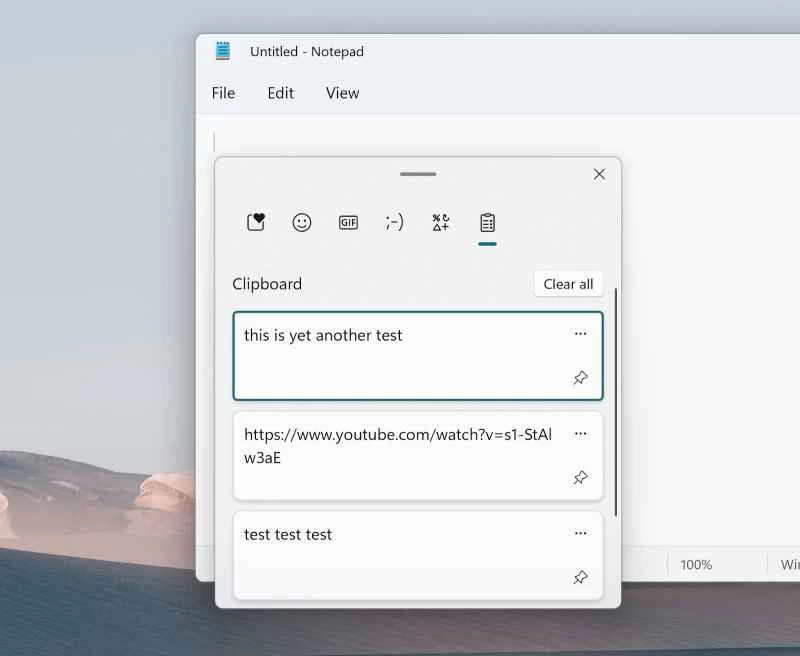Image resolution: width=800 pixels, height=656 pixels.
Task: Open options for the 'test test test' entry
Action: coord(581,533)
